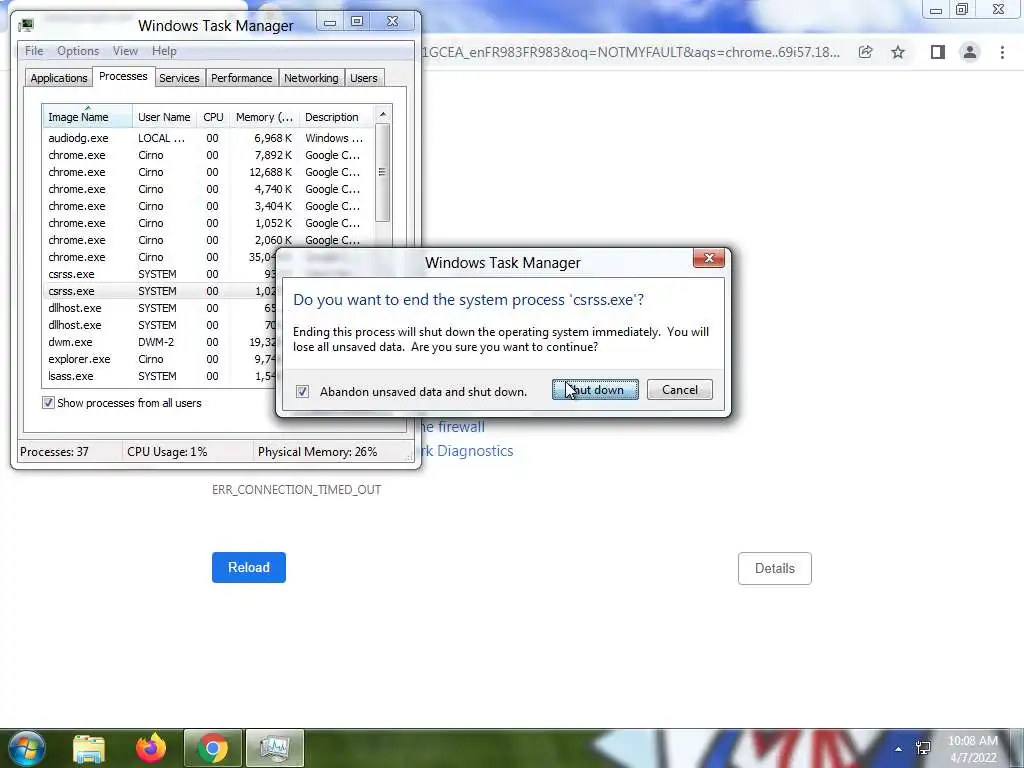Switch to the Applications tab

point(59,78)
